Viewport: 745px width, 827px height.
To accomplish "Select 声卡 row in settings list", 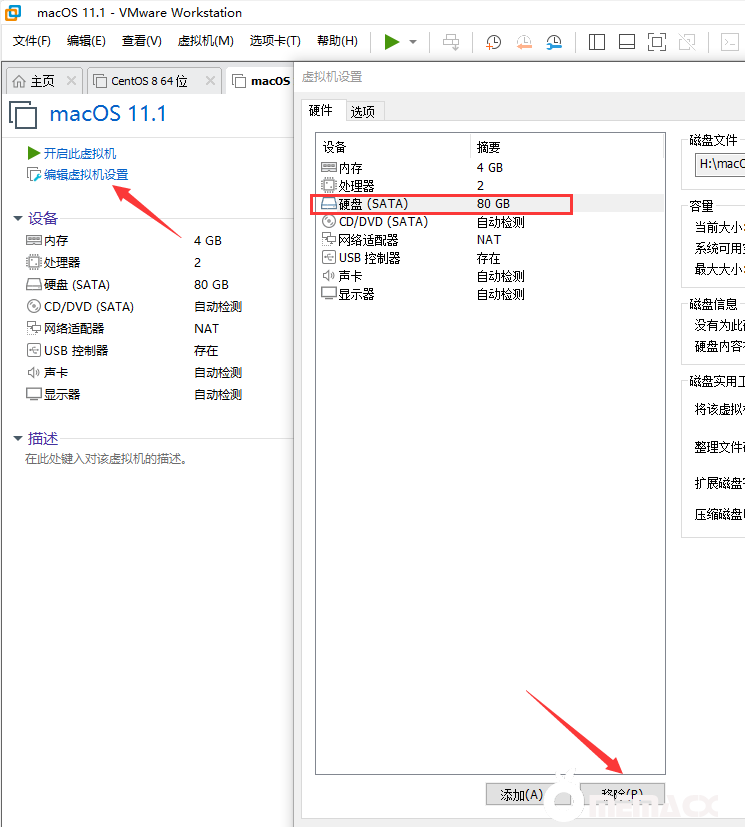I will pyautogui.click(x=489, y=276).
